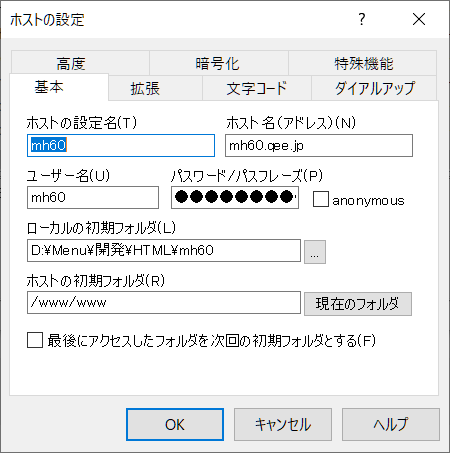Click the question mark help icon in title bar
The width and height of the screenshot is (450, 453).
click(362, 19)
